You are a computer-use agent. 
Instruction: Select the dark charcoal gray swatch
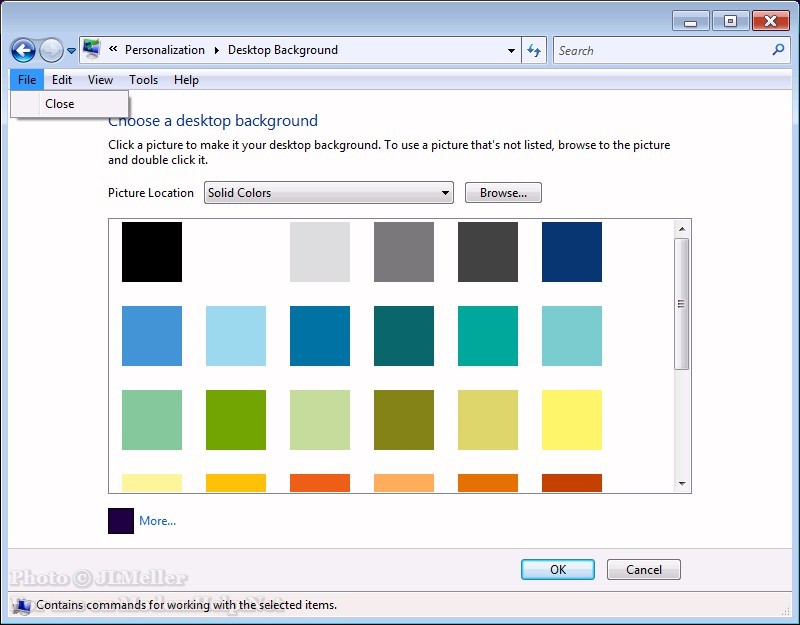pos(488,252)
